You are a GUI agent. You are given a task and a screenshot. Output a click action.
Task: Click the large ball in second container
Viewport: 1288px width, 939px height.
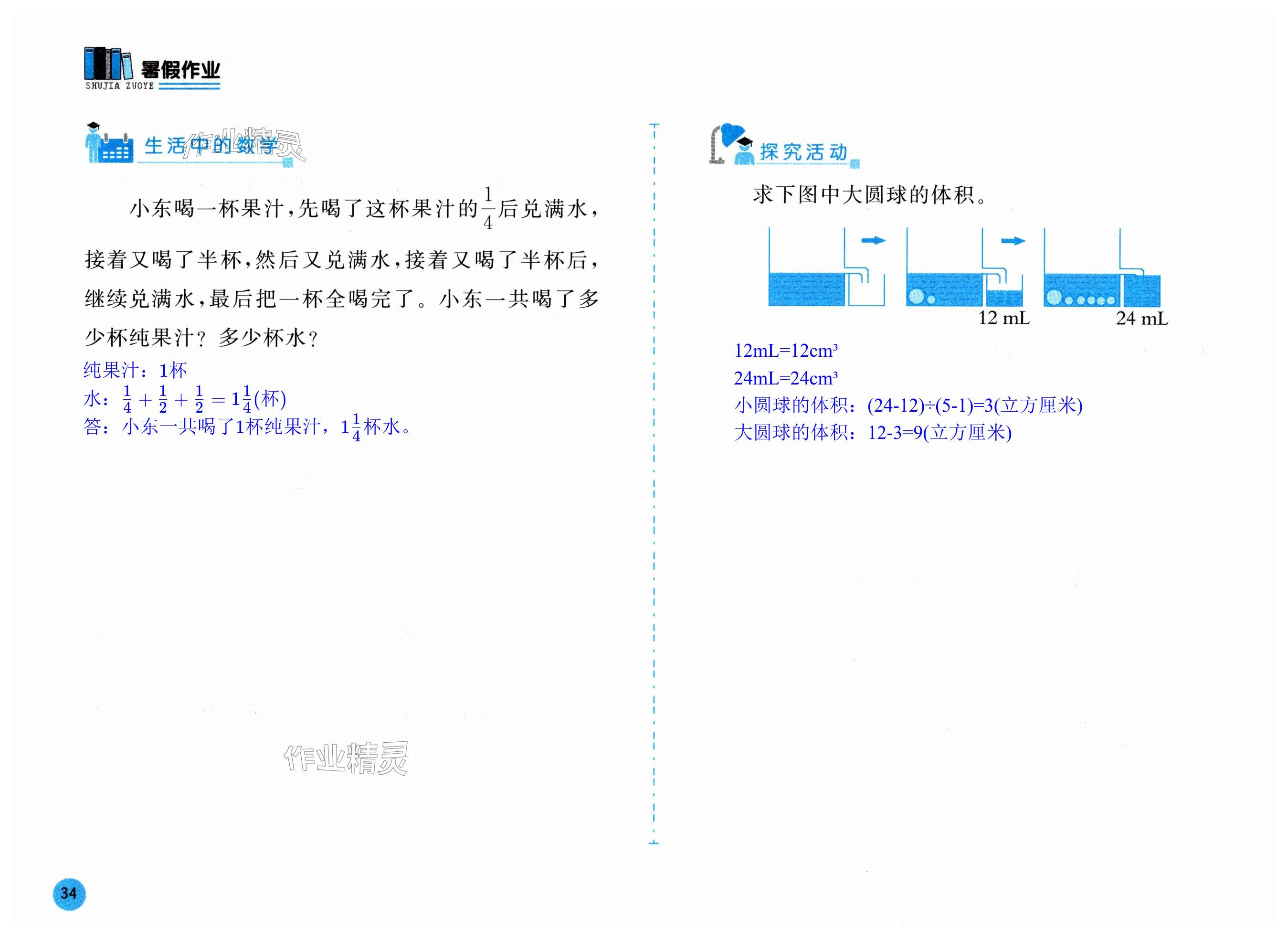pos(916,296)
